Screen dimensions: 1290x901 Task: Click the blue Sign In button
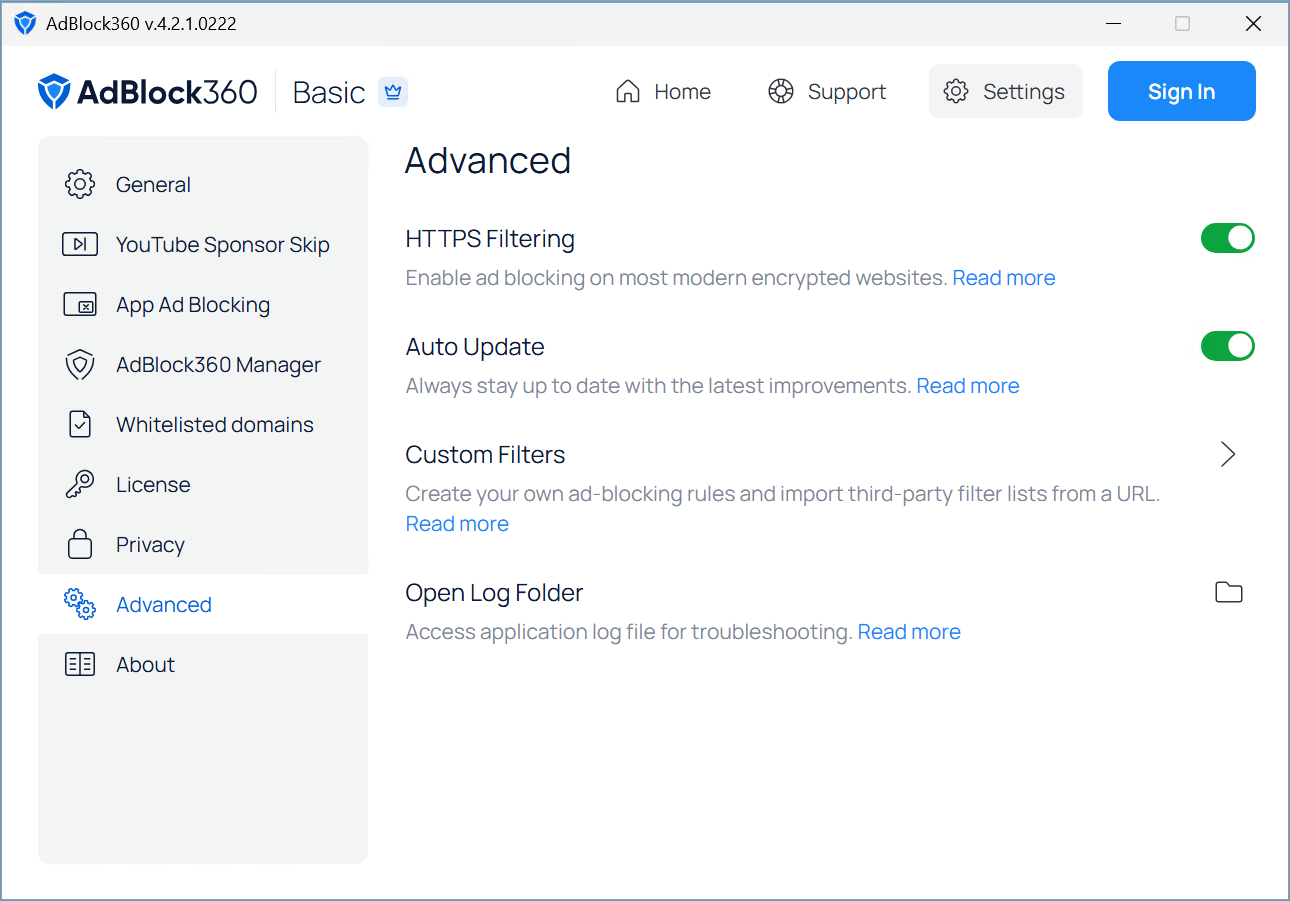click(x=1182, y=91)
